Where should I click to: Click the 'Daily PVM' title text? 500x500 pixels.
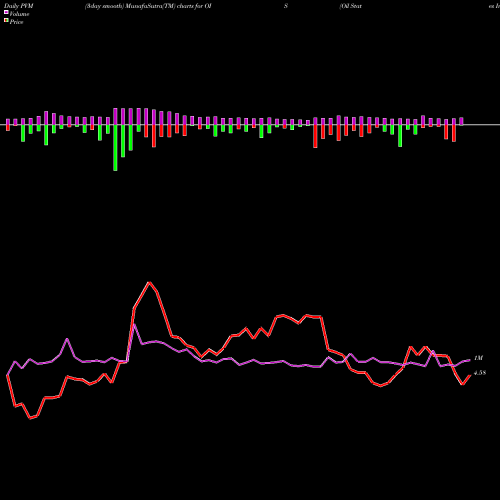coord(19,6)
